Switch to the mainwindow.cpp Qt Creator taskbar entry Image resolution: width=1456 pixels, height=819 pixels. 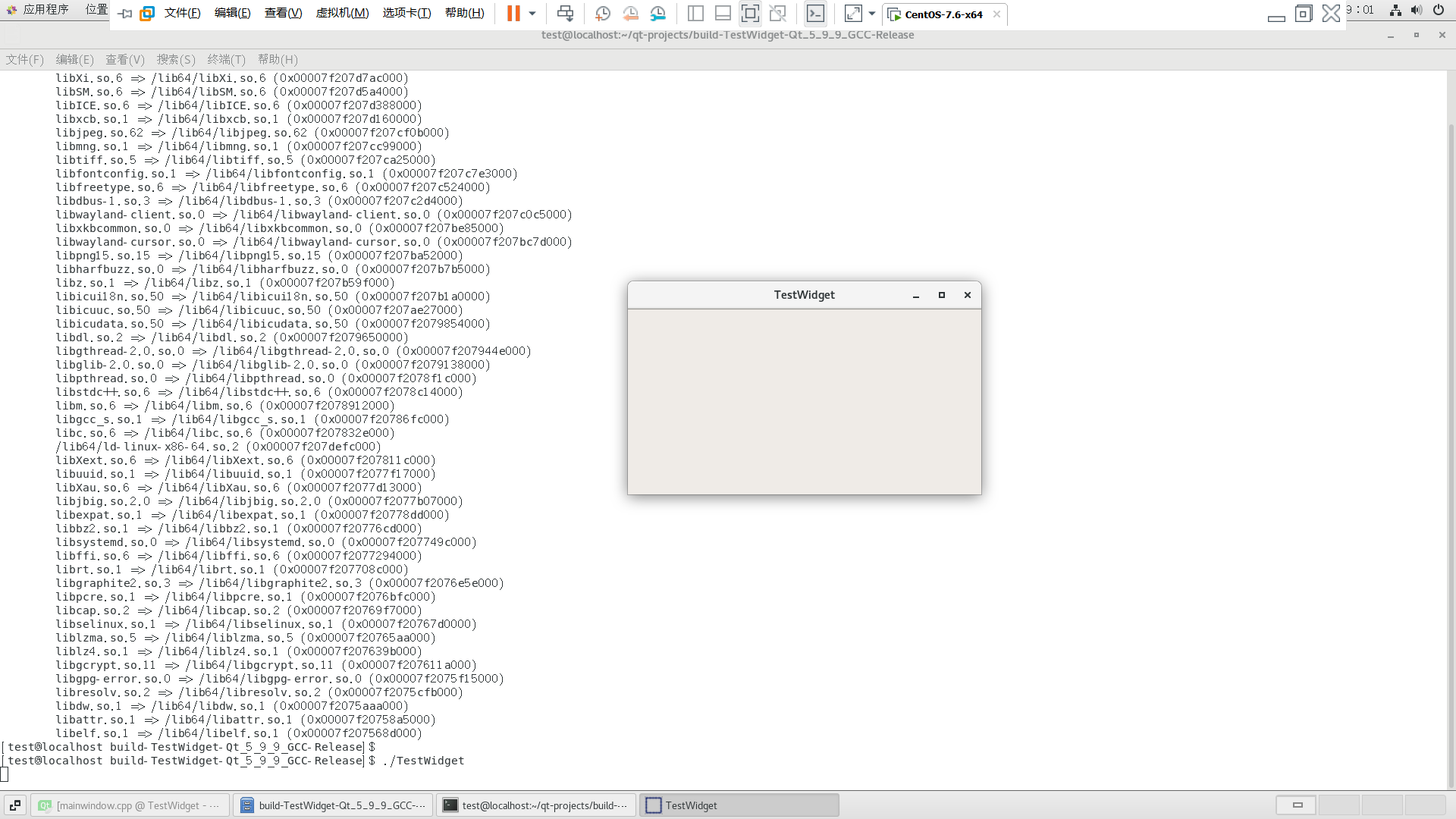[129, 805]
